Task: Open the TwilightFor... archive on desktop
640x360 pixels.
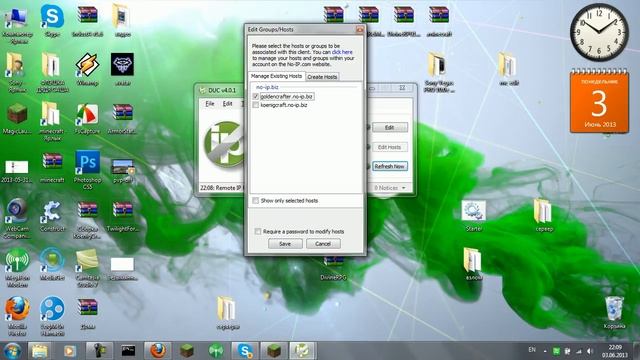Action: click(122, 216)
